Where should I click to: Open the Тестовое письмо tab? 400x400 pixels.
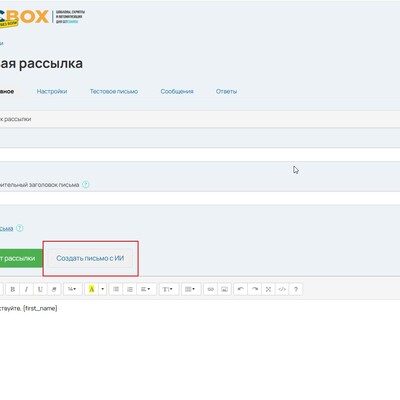coord(114,91)
